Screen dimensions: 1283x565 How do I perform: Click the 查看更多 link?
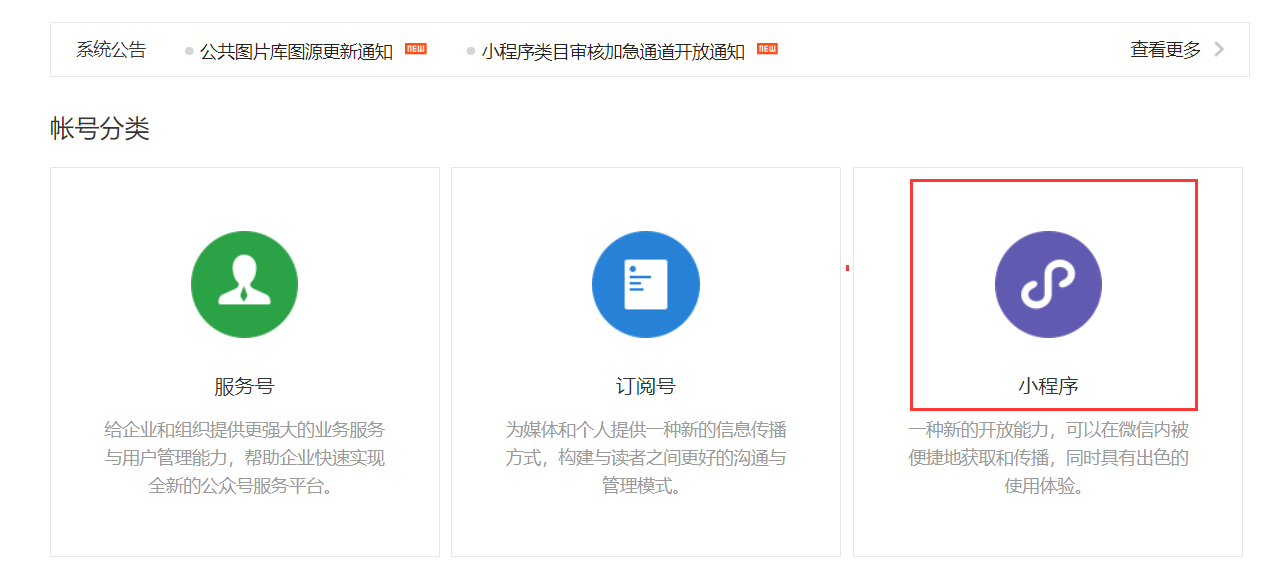pos(1165,49)
